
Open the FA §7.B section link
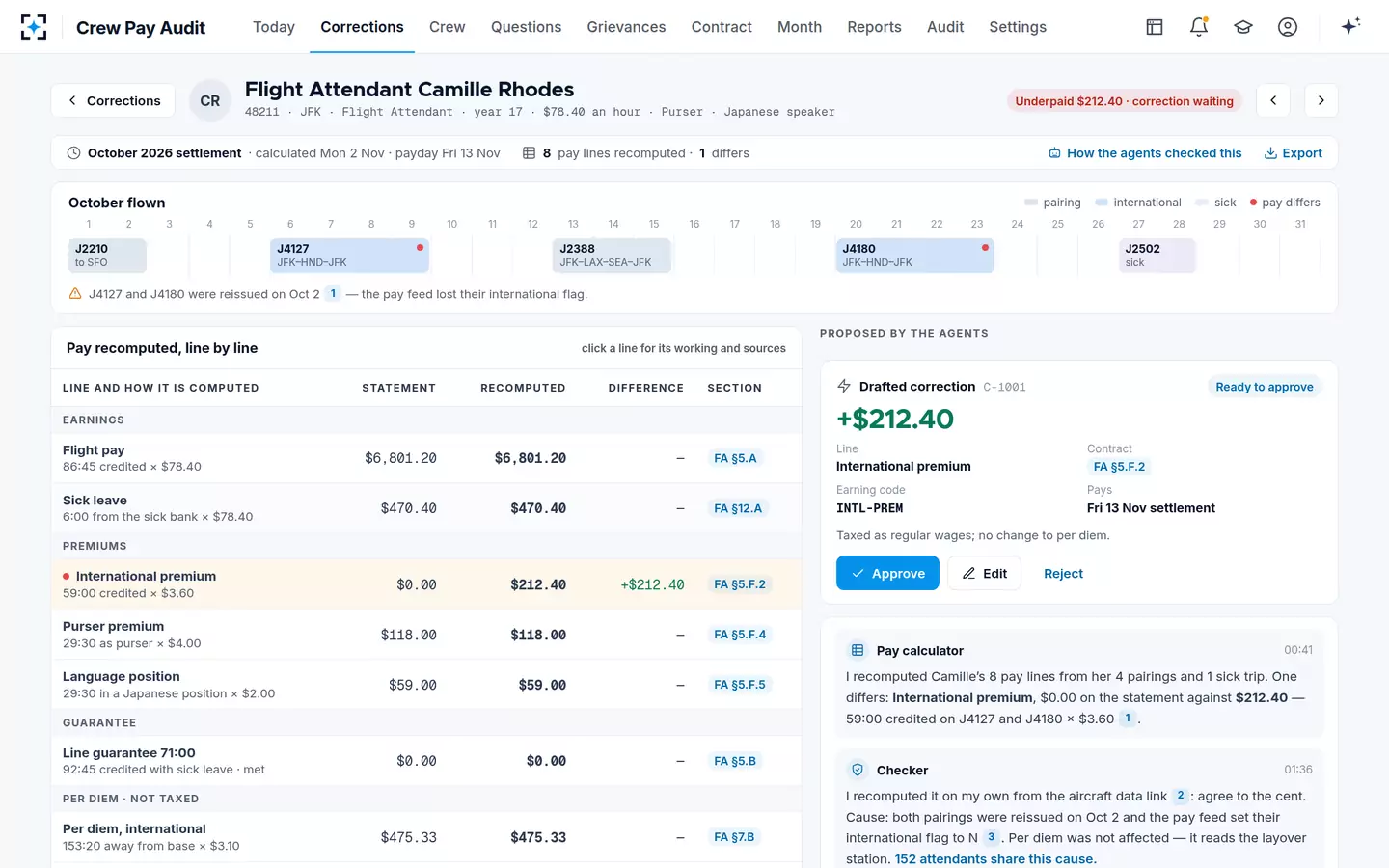click(734, 837)
